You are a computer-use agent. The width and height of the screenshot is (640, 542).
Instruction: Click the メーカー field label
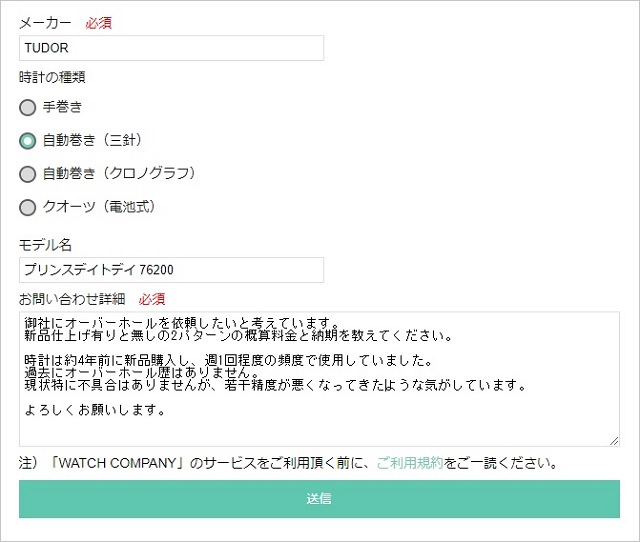pos(45,23)
